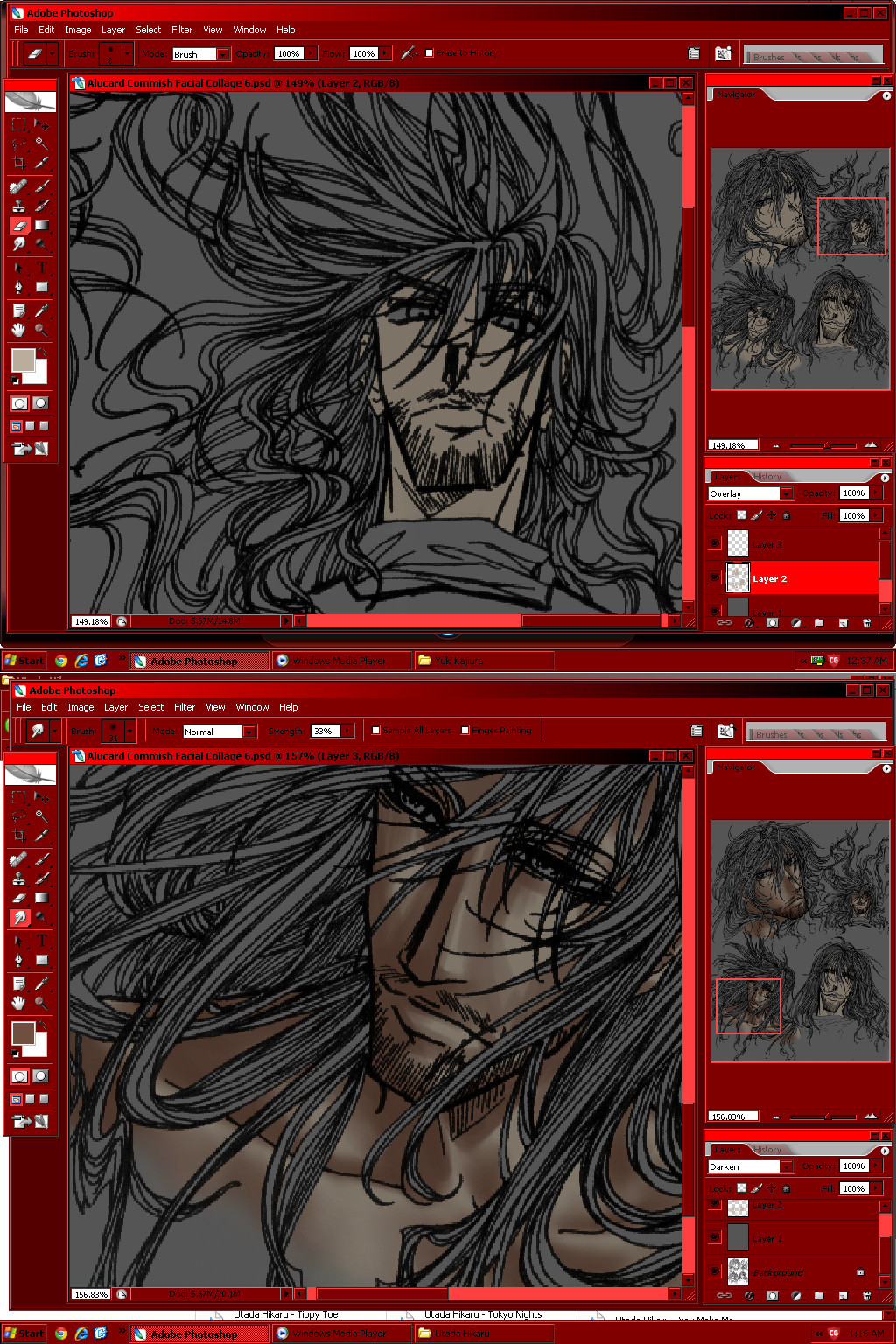Open the Overlay blend mode dropdown
The width and height of the screenshot is (896, 1344).
pos(786,493)
